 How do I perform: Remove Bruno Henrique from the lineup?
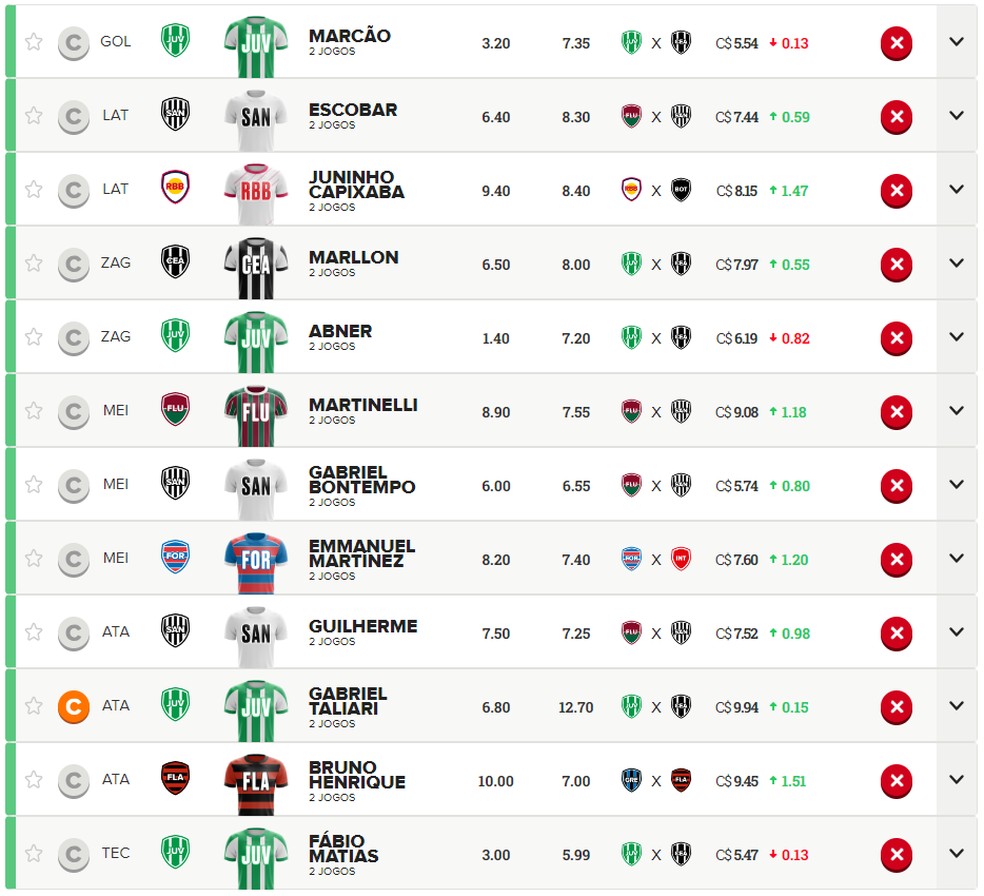coord(896,781)
